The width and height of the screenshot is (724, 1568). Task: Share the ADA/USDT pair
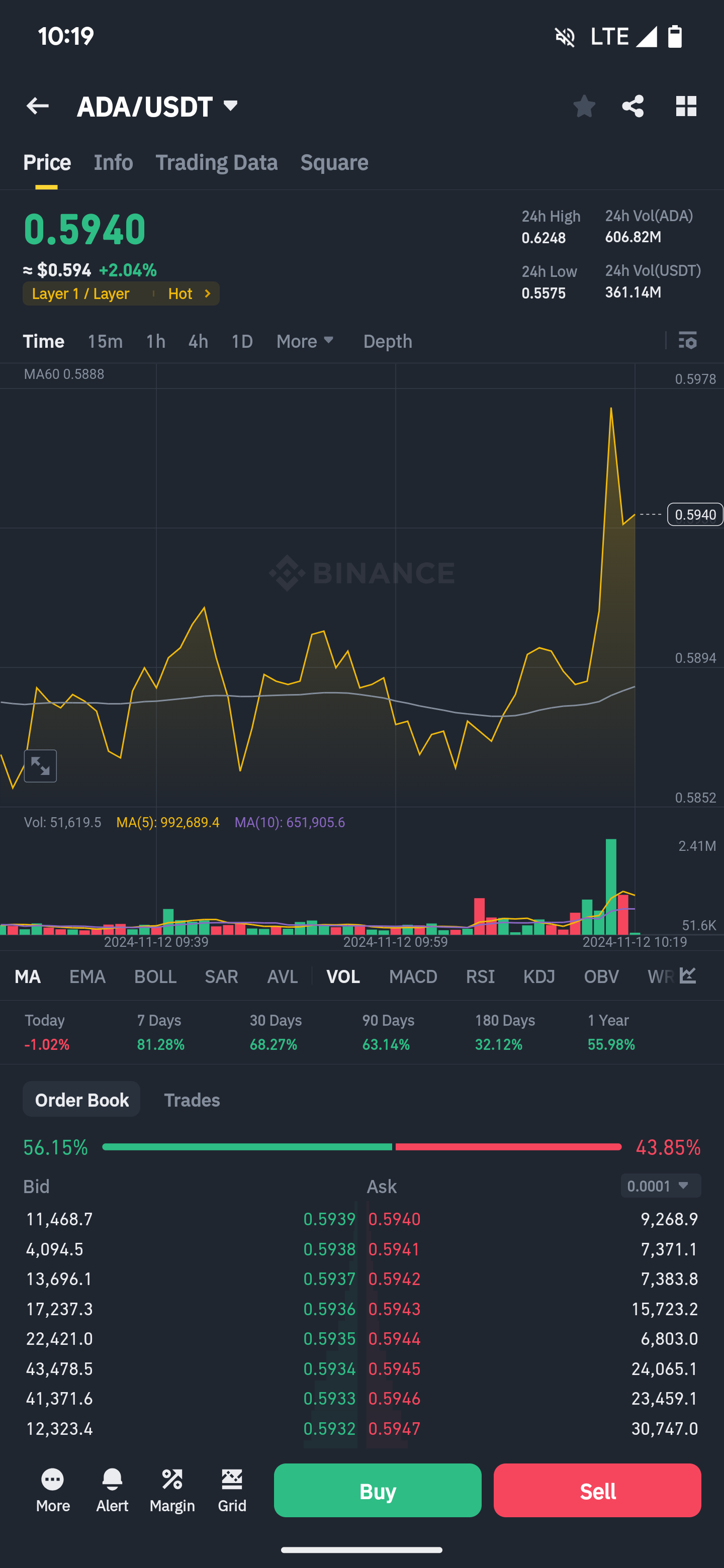632,106
